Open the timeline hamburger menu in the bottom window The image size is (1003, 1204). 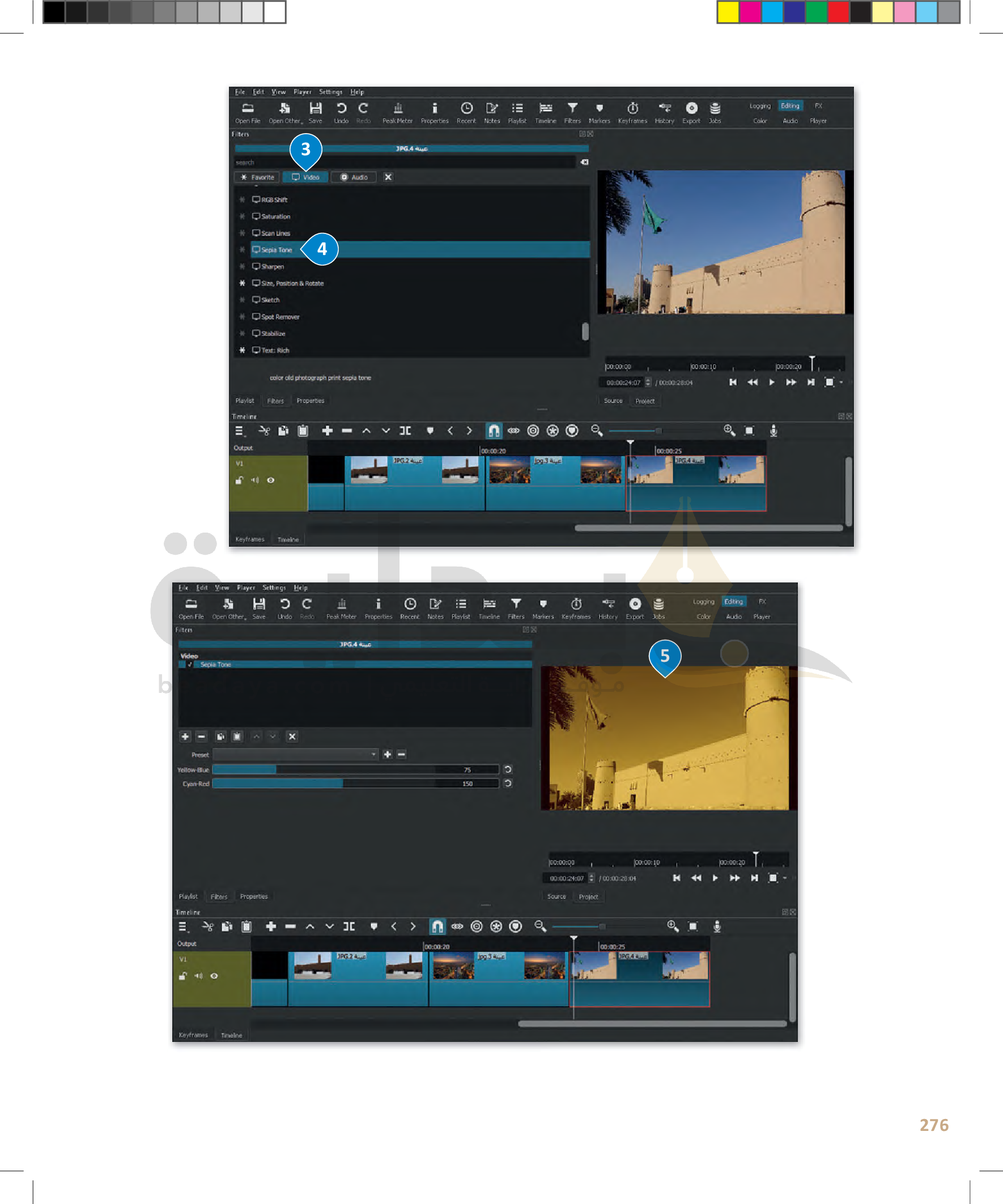pyautogui.click(x=182, y=926)
